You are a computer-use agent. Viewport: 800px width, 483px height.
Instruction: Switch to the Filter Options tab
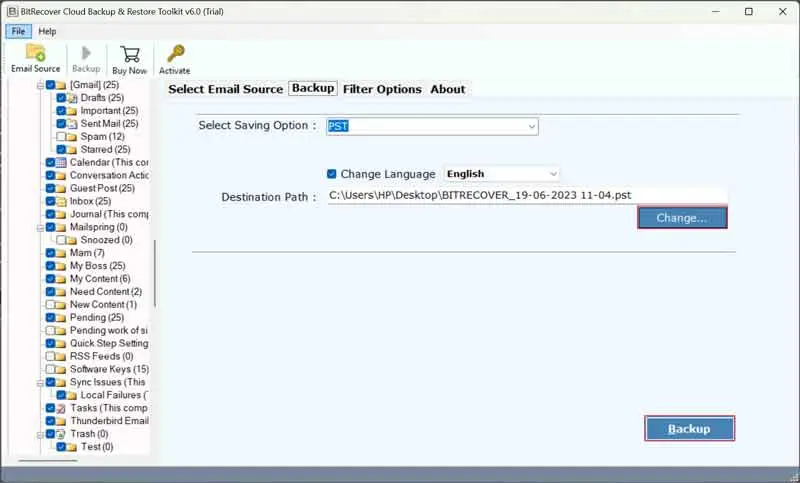(x=382, y=89)
